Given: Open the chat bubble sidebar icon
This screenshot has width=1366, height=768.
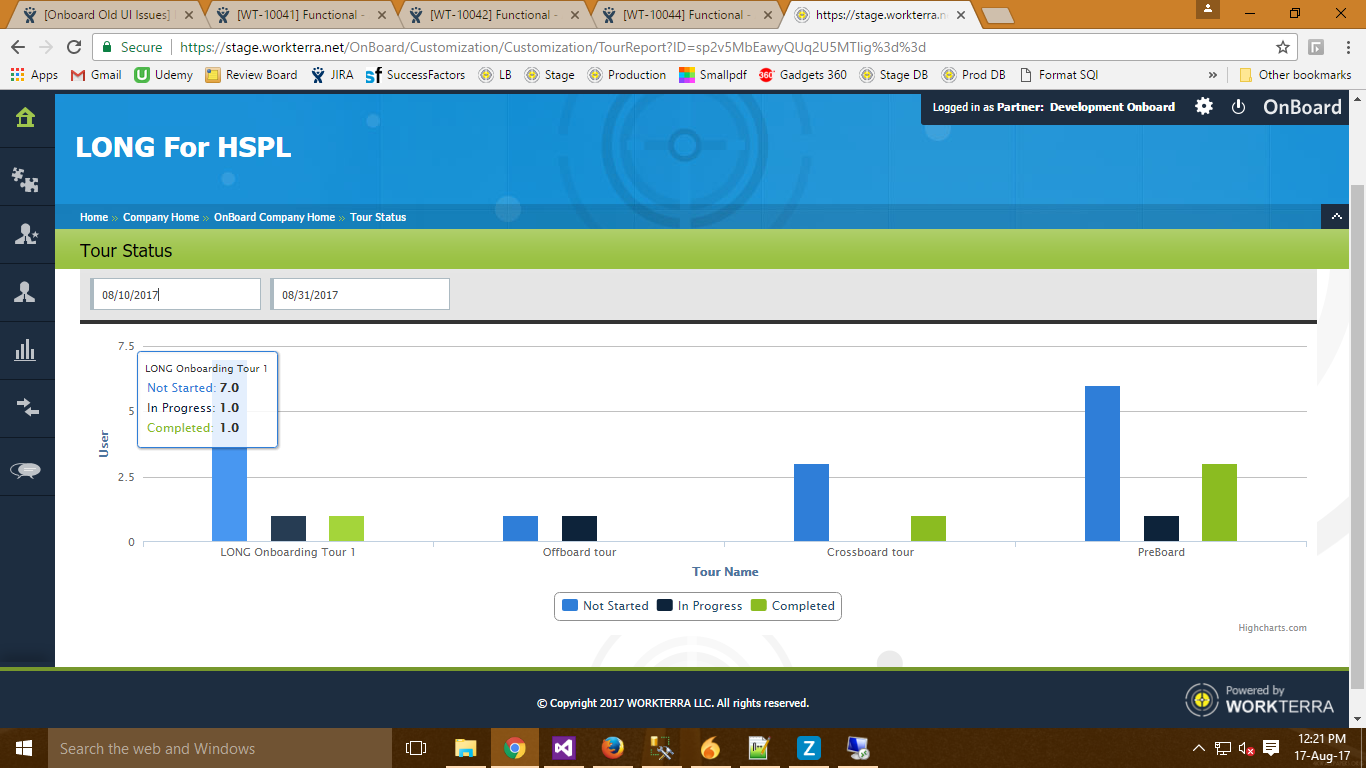Looking at the screenshot, I should pos(25,470).
